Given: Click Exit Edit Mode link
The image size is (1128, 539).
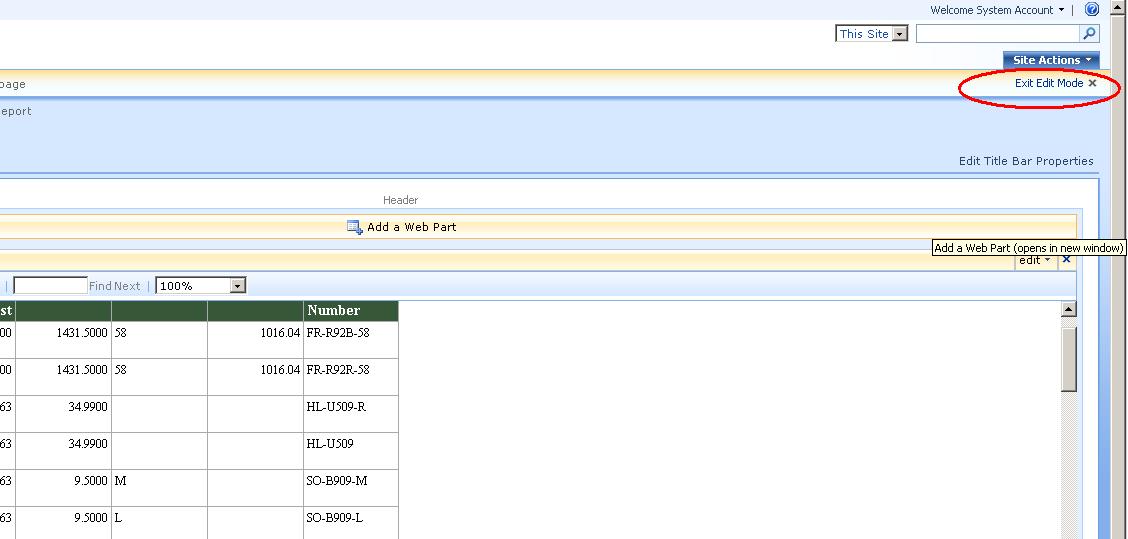Looking at the screenshot, I should (1049, 83).
